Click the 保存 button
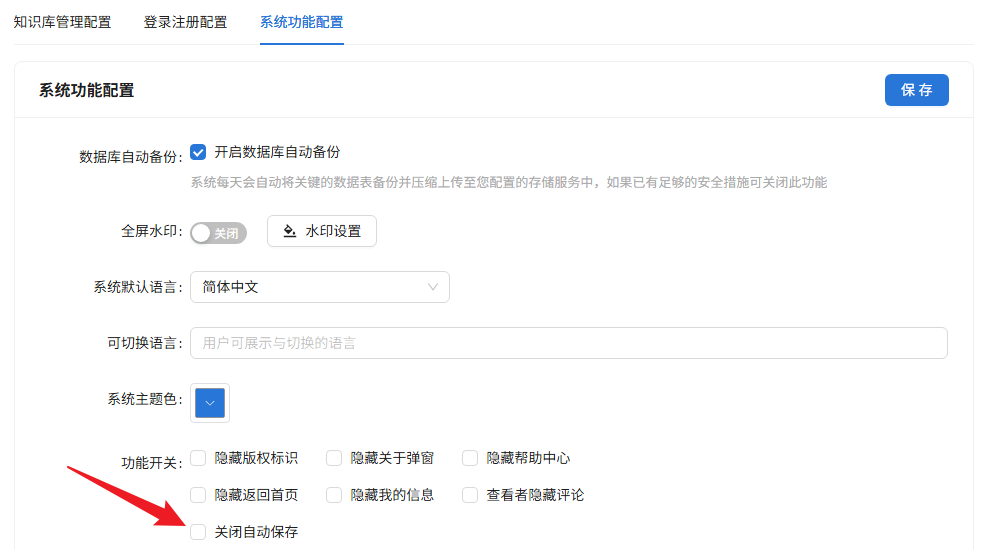The image size is (989, 550). pos(916,90)
